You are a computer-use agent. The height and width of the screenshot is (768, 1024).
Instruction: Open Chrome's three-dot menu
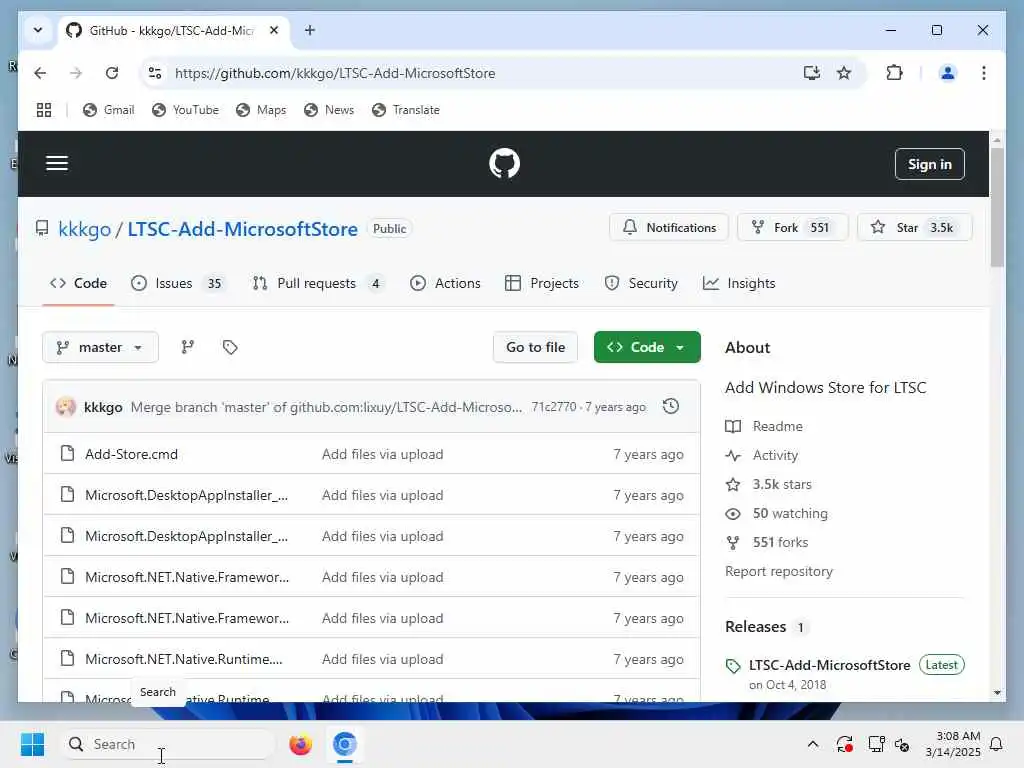coord(984,73)
